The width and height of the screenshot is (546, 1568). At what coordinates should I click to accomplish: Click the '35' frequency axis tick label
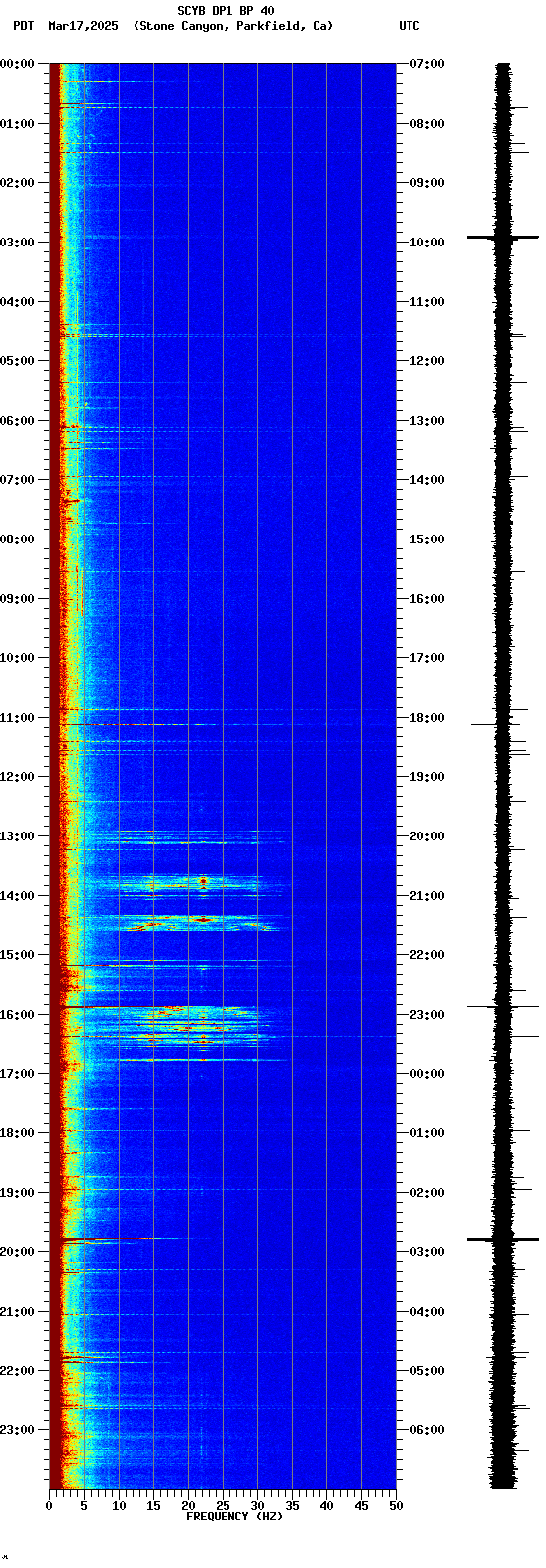click(292, 1506)
